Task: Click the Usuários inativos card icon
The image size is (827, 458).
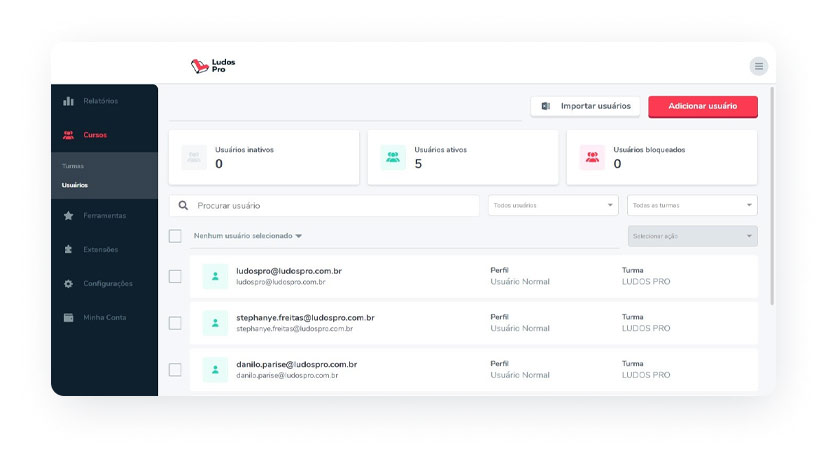Action: pos(194,157)
